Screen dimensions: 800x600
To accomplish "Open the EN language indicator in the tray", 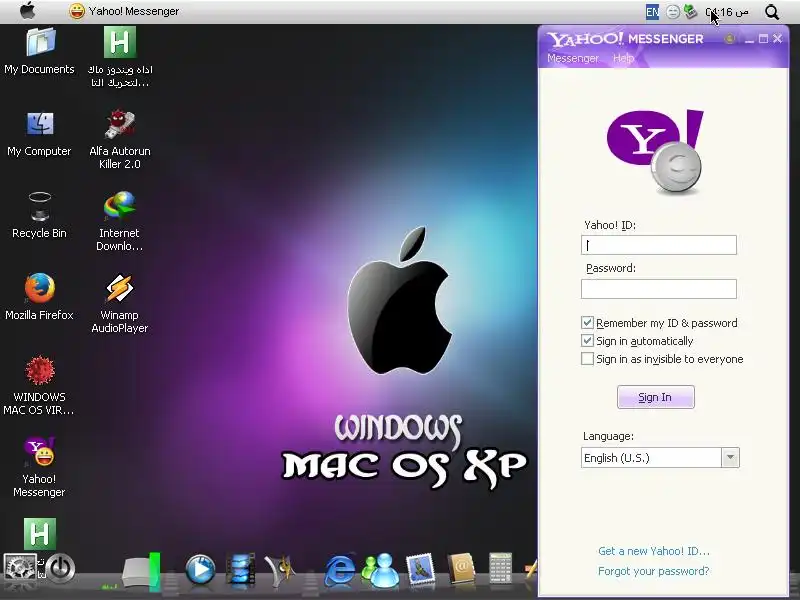I will click(652, 12).
